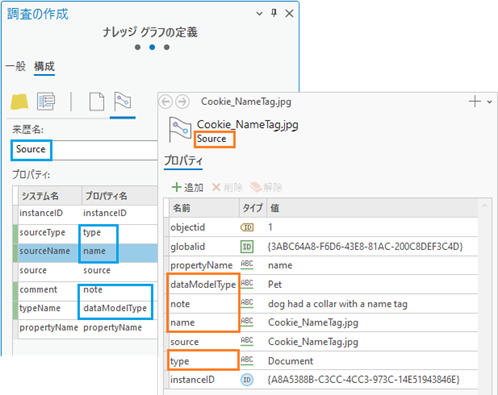Viewport: 498px width, 395px height.
Task: Select the プロパティ名 column header
Action: click(120, 196)
